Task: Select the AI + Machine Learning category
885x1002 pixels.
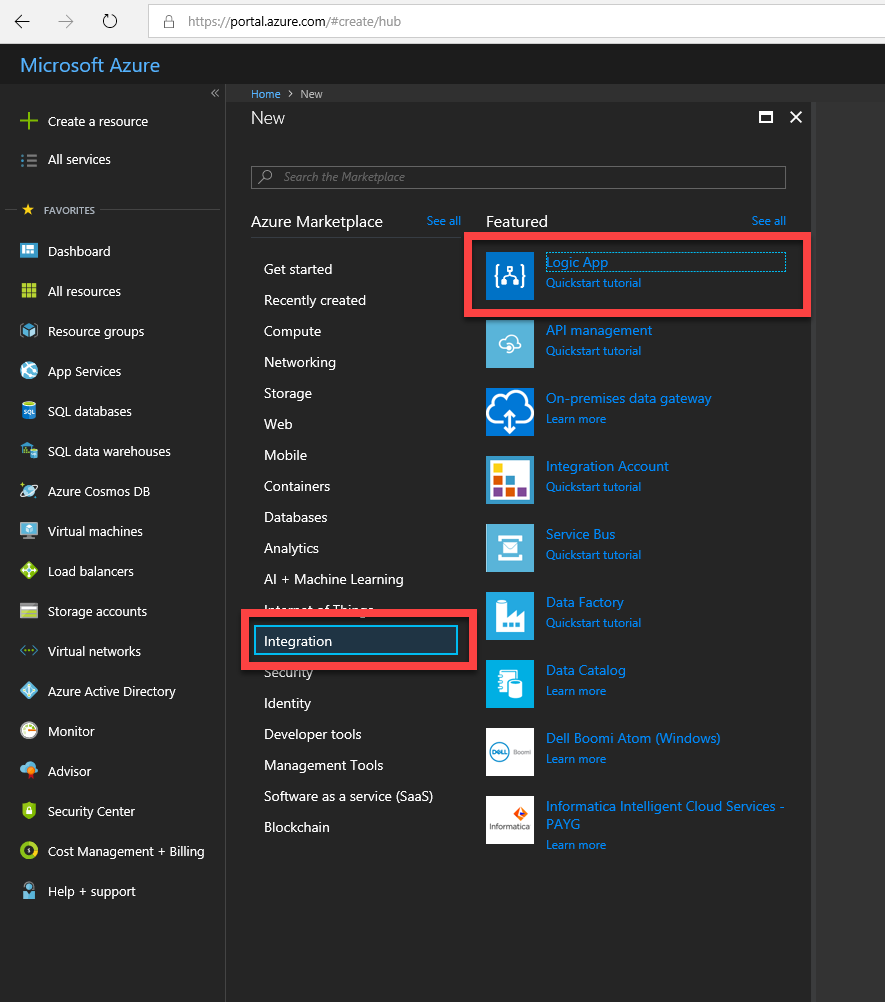Action: click(x=334, y=579)
